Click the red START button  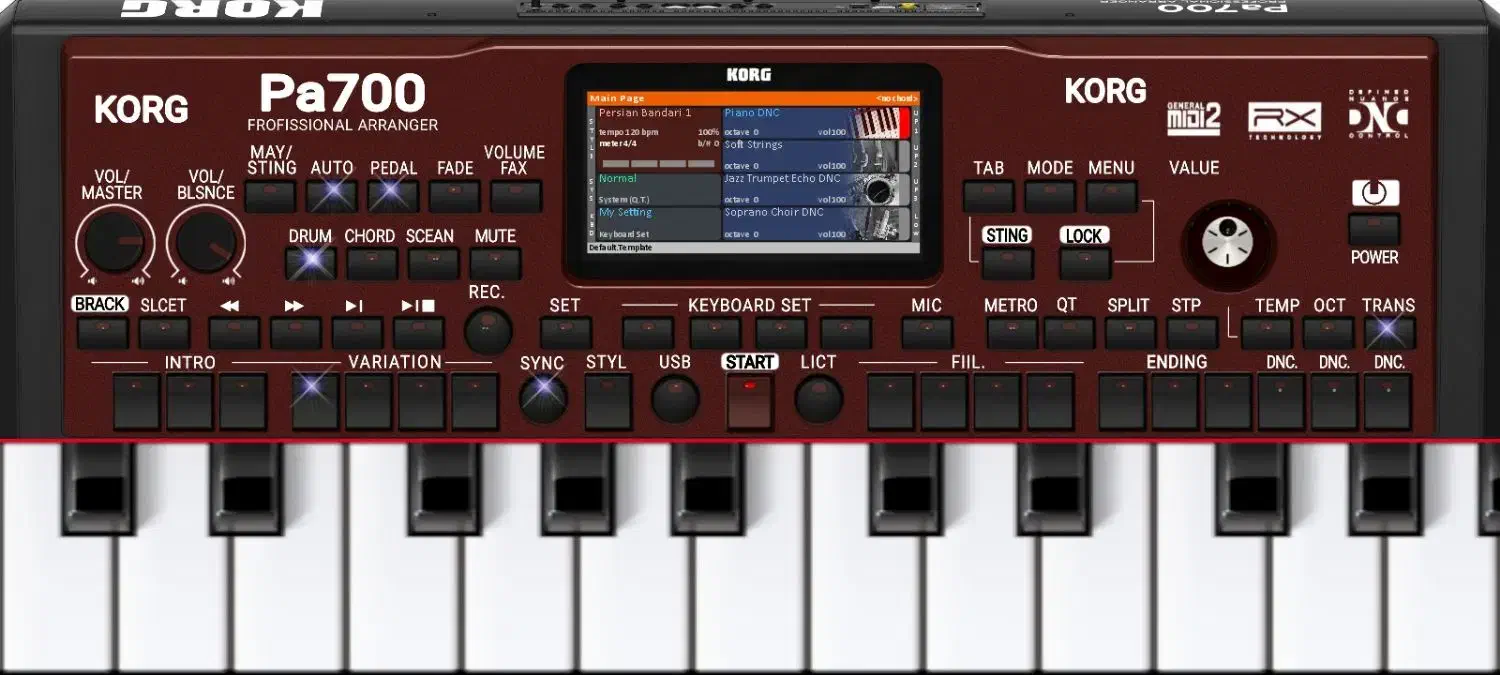pyautogui.click(x=750, y=402)
